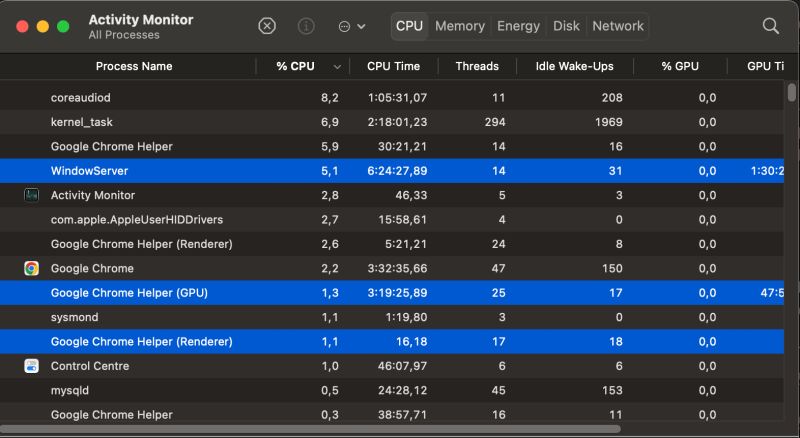
Task: Sort by the Threads column header
Action: point(477,66)
